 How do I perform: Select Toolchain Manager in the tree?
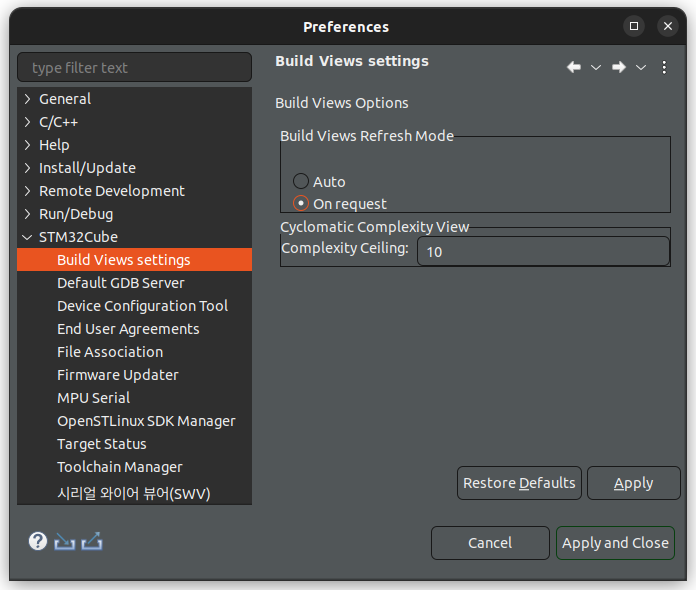120,467
